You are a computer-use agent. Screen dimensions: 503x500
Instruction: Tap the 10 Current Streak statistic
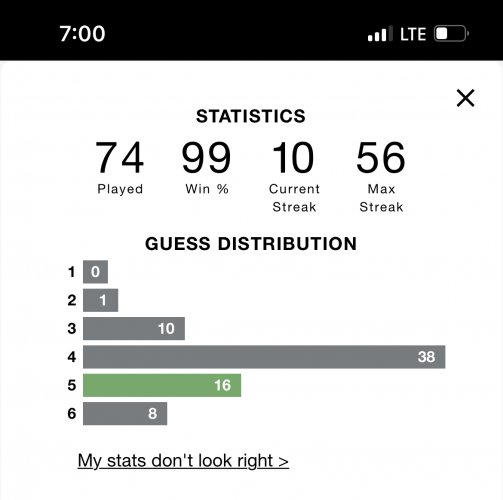pyautogui.click(x=294, y=176)
